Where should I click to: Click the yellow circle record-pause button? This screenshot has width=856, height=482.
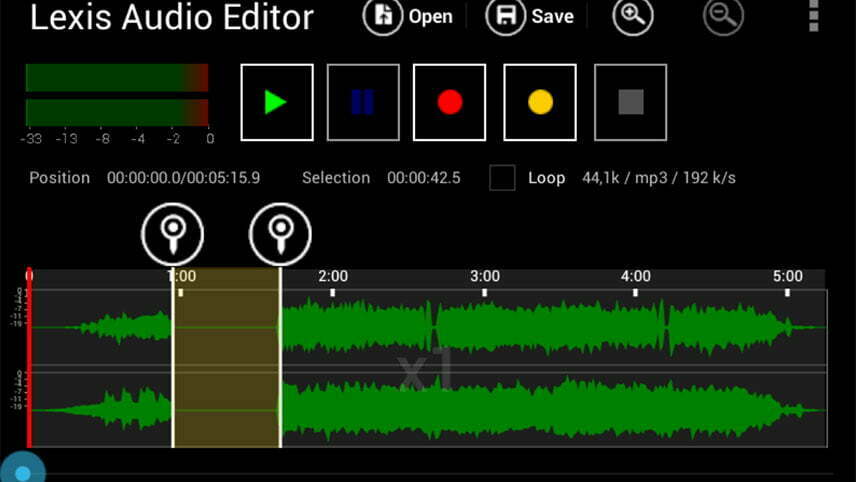[x=540, y=102]
